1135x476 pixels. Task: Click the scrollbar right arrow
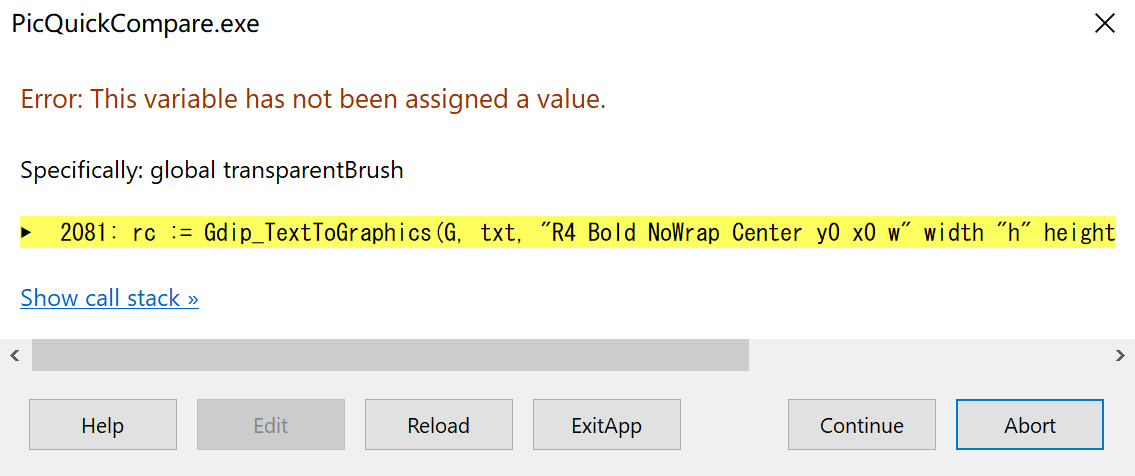1120,355
